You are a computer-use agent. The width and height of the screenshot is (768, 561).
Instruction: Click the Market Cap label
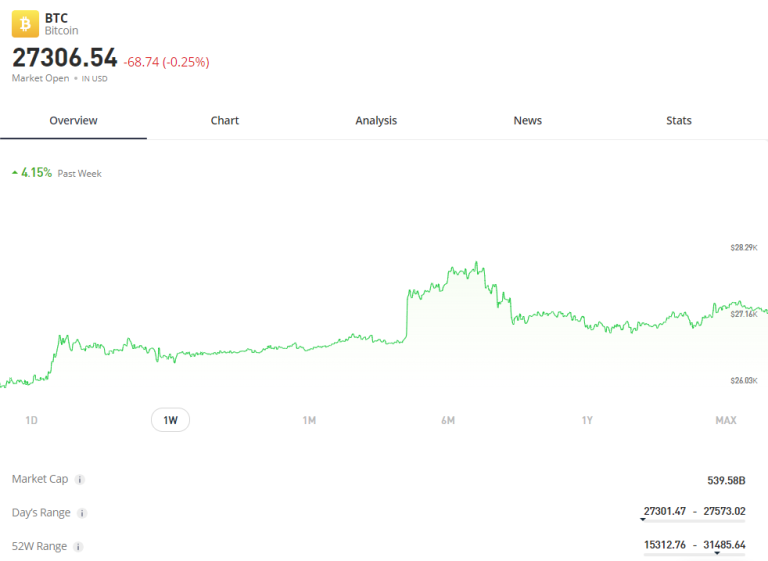pos(40,479)
